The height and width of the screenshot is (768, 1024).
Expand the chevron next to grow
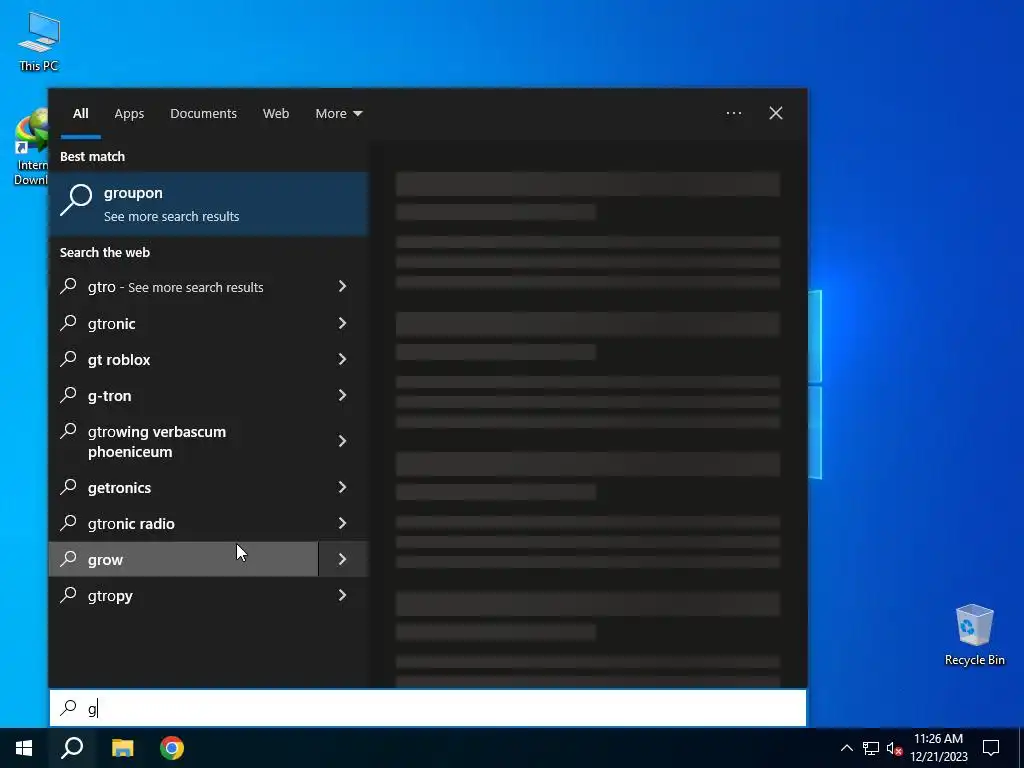click(x=343, y=559)
